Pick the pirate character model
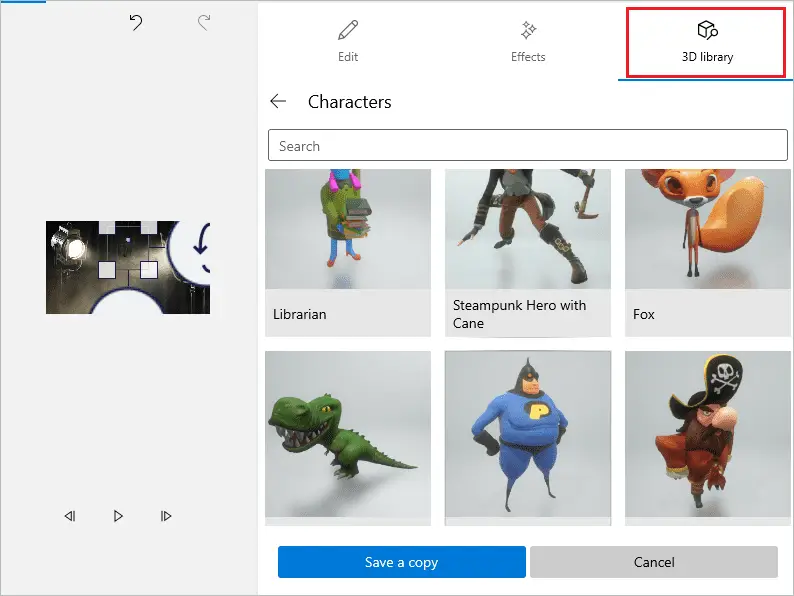The width and height of the screenshot is (794, 596). tap(707, 438)
